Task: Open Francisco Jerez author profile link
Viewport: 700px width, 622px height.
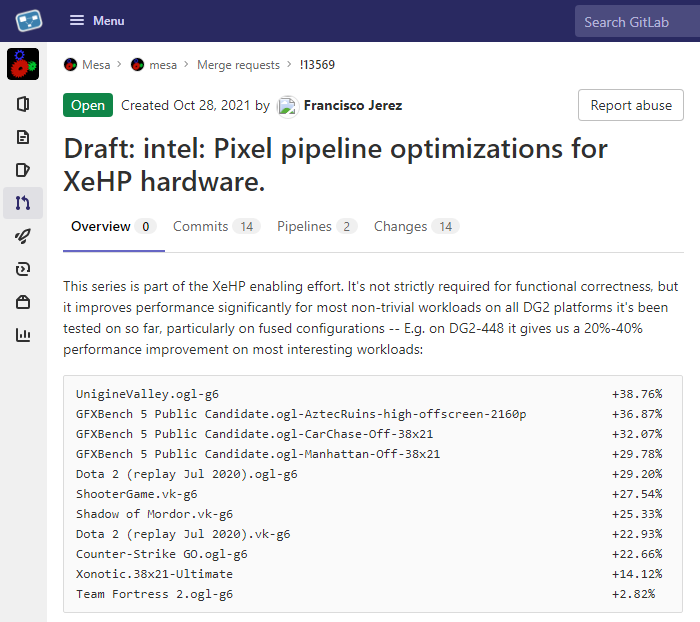Action: click(353, 106)
